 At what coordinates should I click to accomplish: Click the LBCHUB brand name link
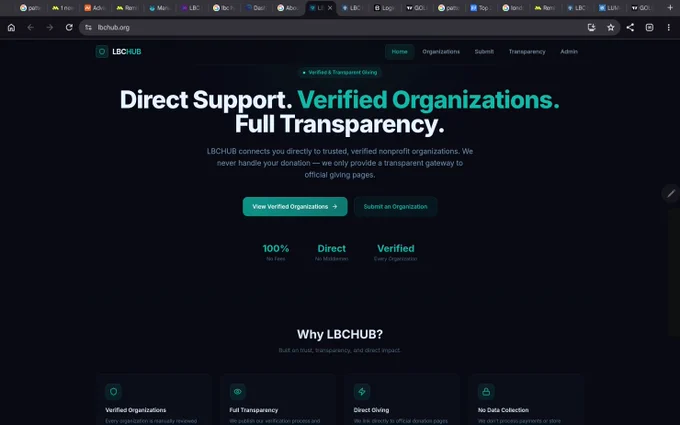coord(127,52)
